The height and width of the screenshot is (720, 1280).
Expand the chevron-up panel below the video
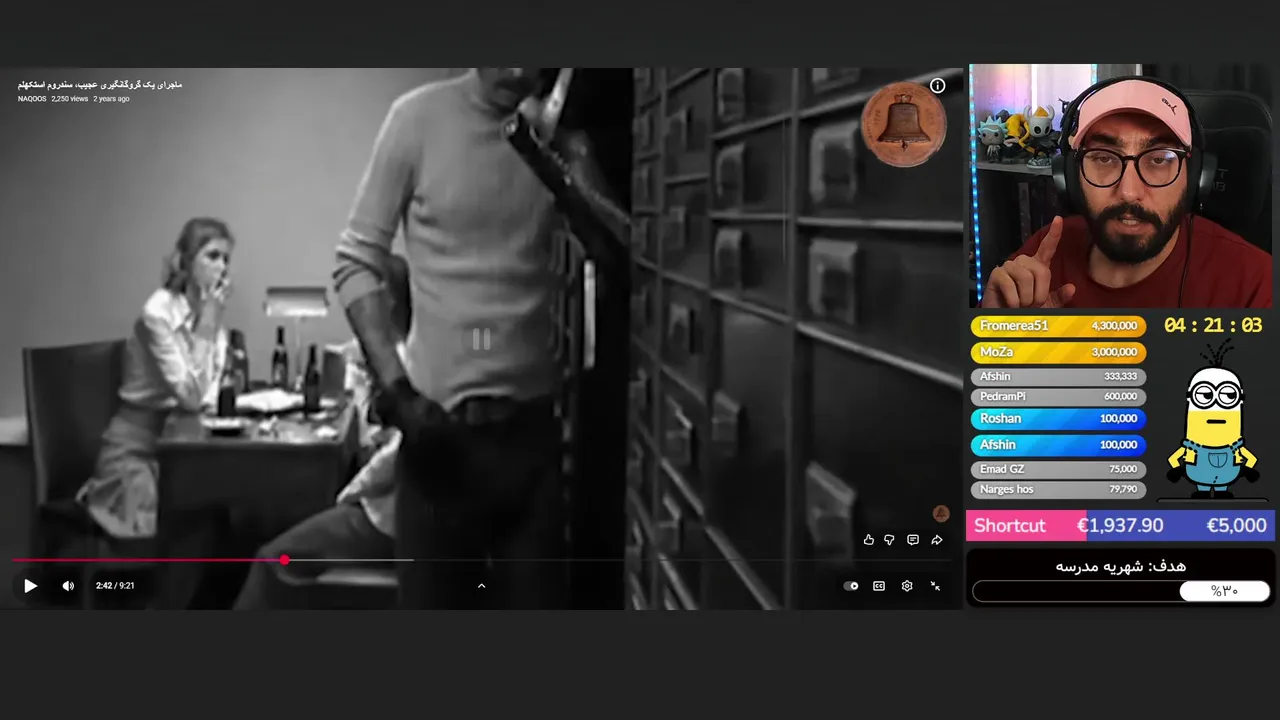[481, 586]
